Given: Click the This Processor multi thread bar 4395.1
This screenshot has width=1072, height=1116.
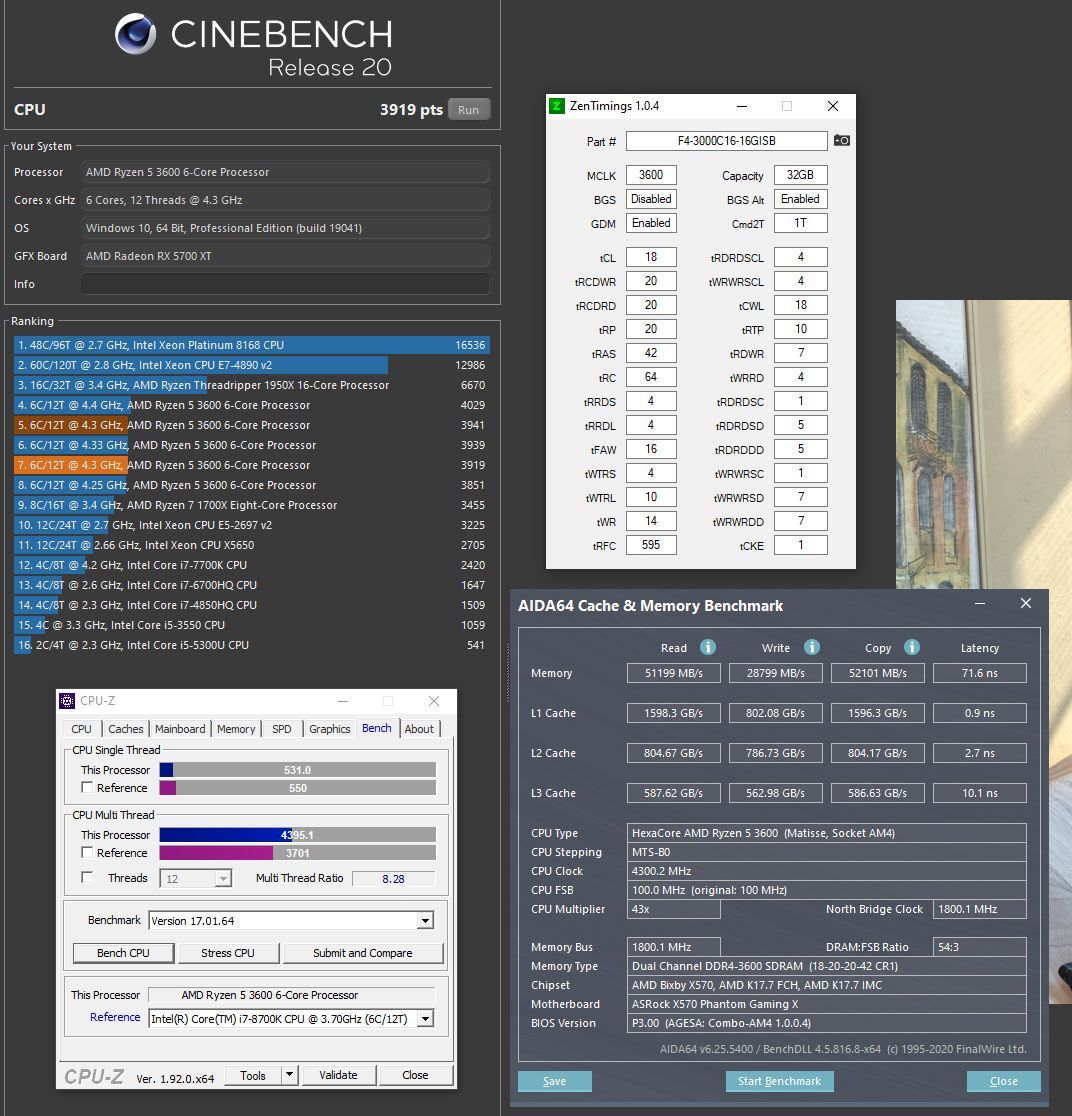Looking at the screenshot, I should click(298, 834).
